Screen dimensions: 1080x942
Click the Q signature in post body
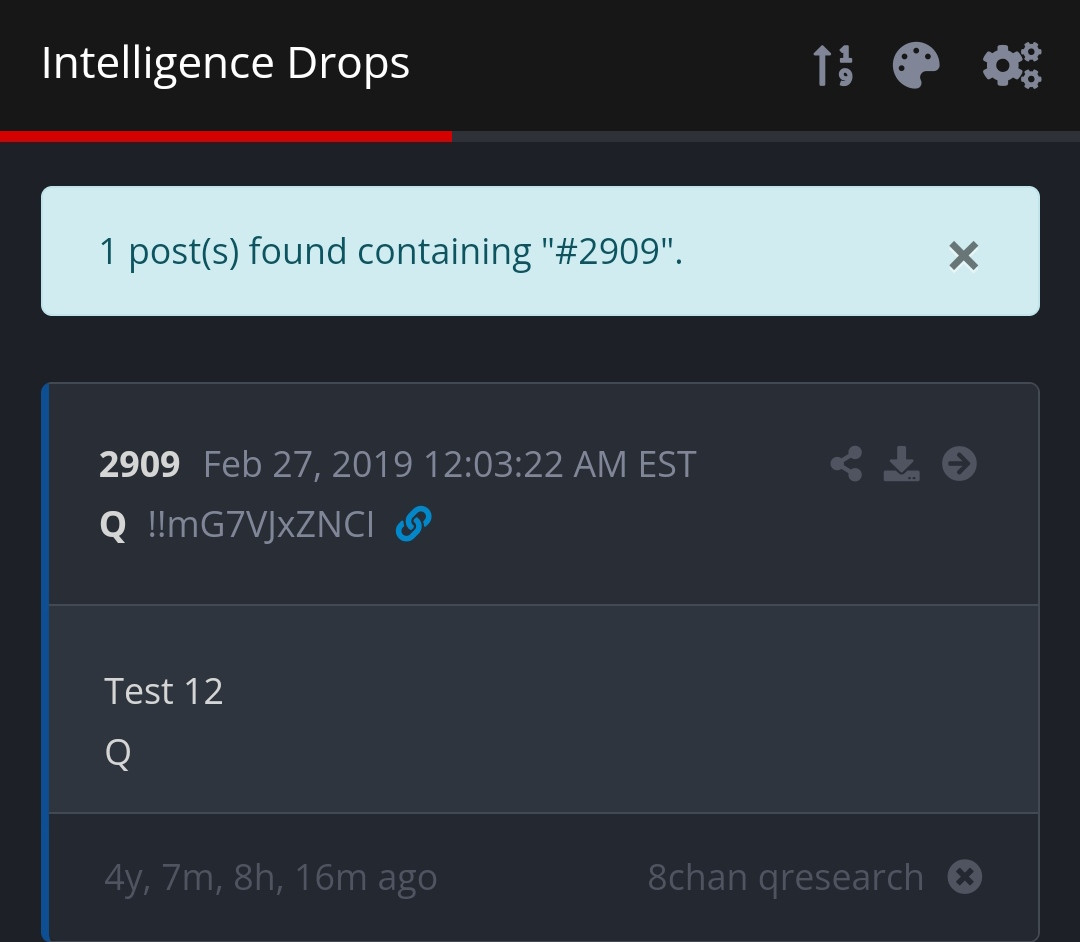coord(118,752)
